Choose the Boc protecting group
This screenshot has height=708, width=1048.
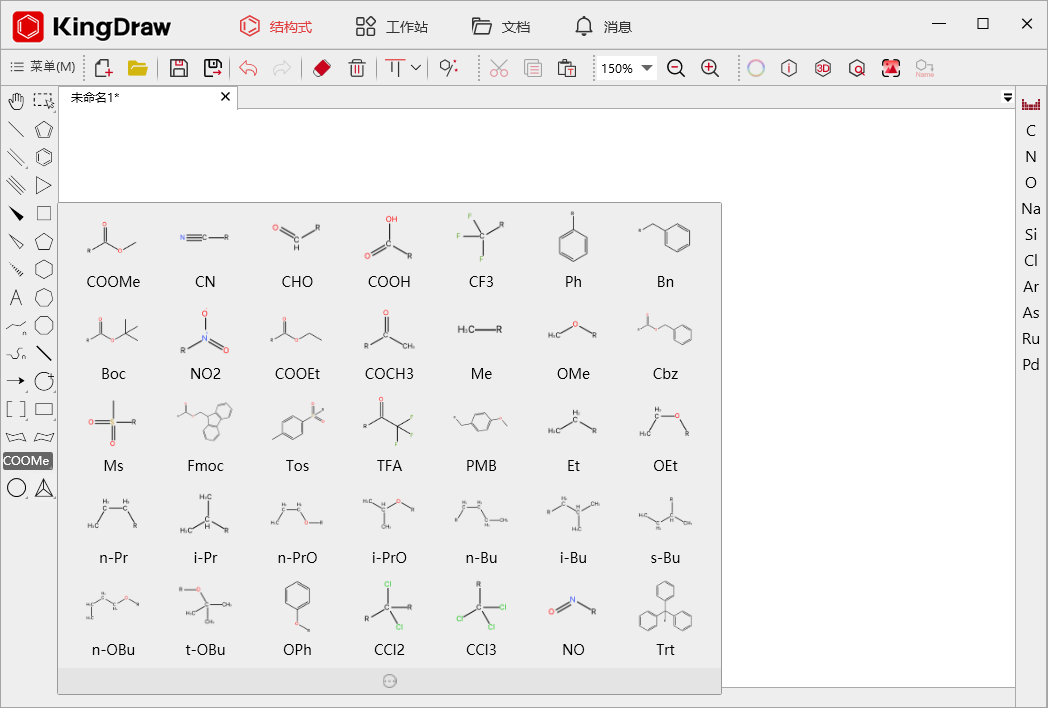pyautogui.click(x=113, y=343)
